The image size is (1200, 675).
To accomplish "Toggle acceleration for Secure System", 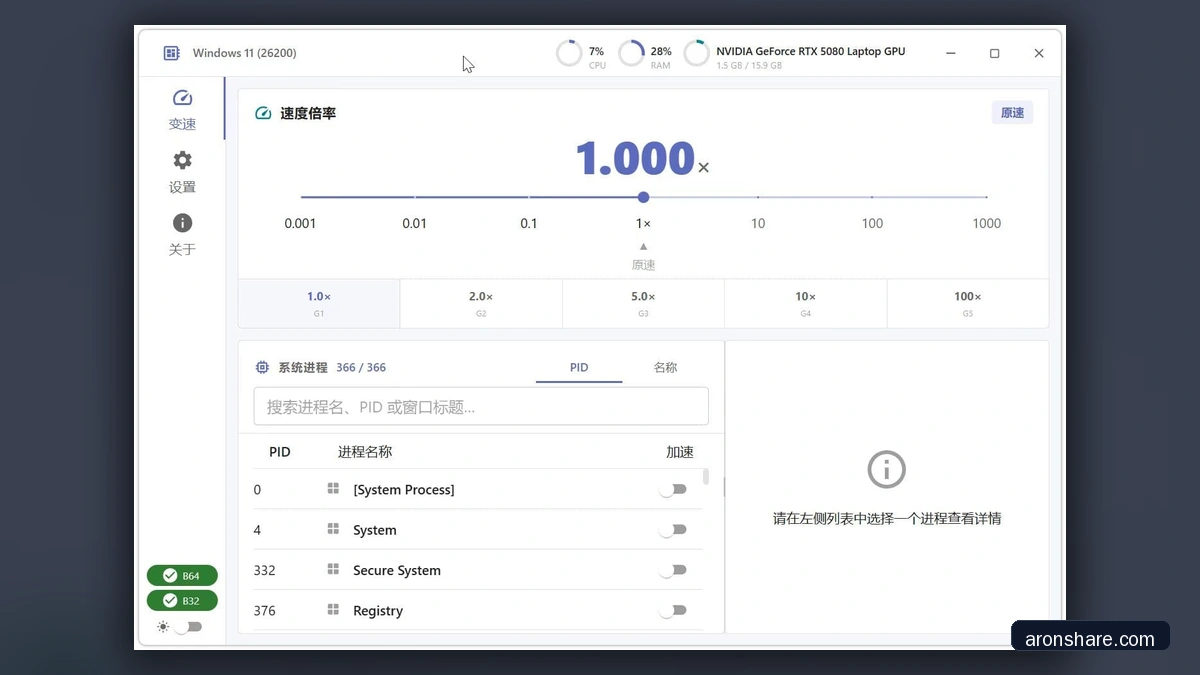I will [x=673, y=570].
